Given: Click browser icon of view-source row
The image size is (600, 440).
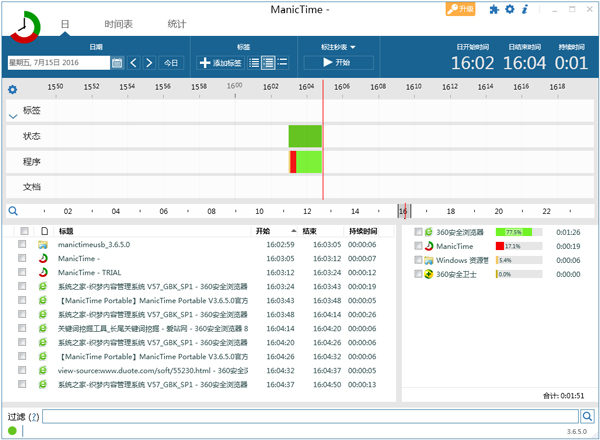Looking at the screenshot, I should point(43,370).
